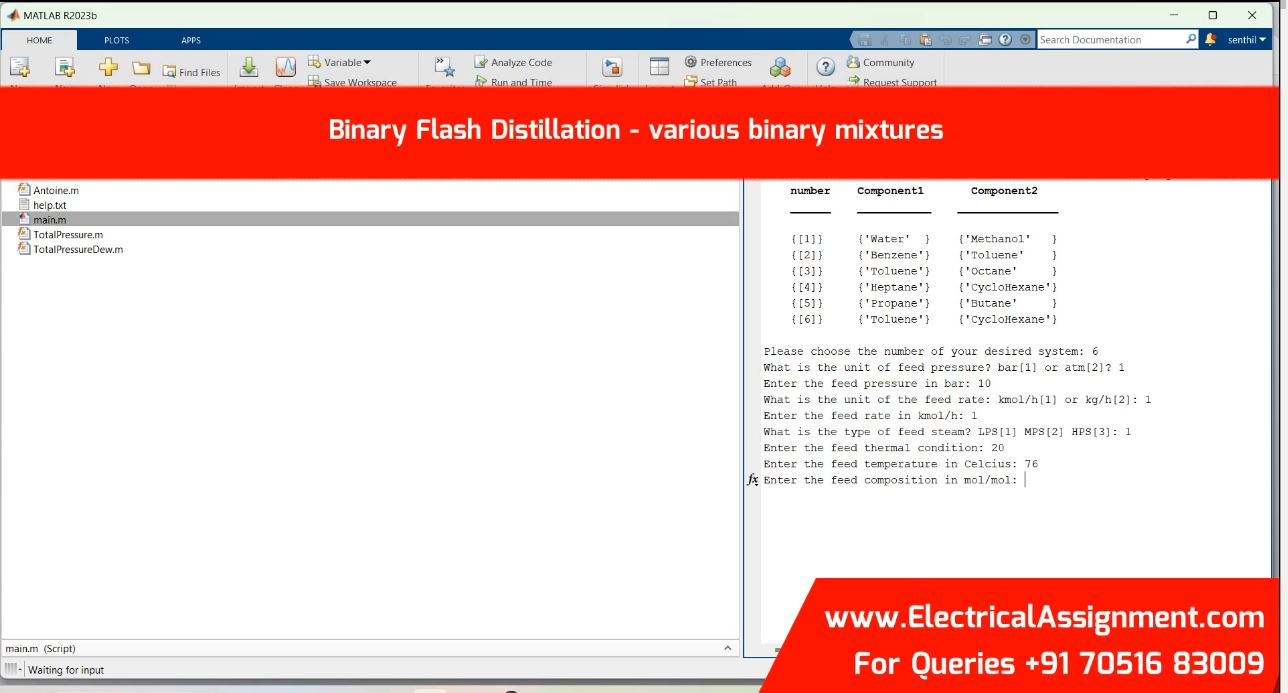Screen dimensions: 1288x693
Task: Click the Favorites star icon
Action: pos(445,67)
